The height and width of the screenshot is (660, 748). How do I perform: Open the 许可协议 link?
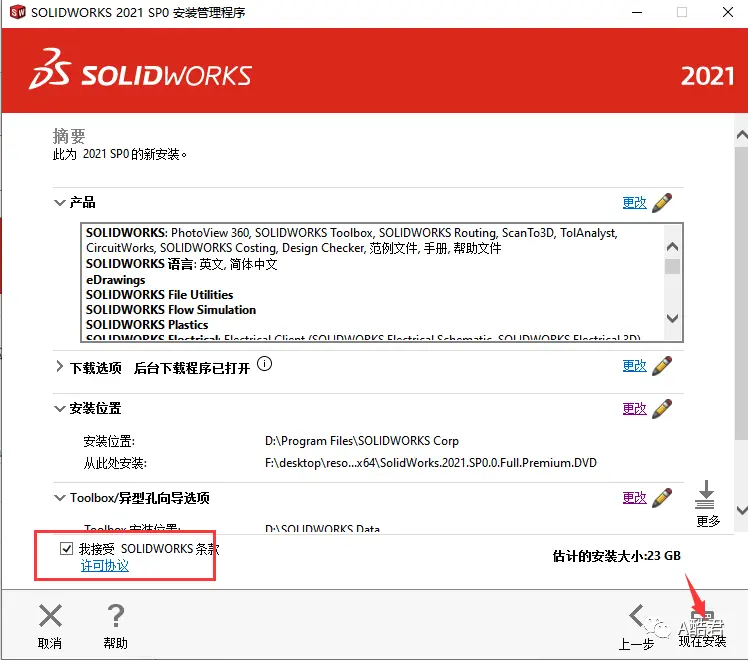[x=104, y=566]
